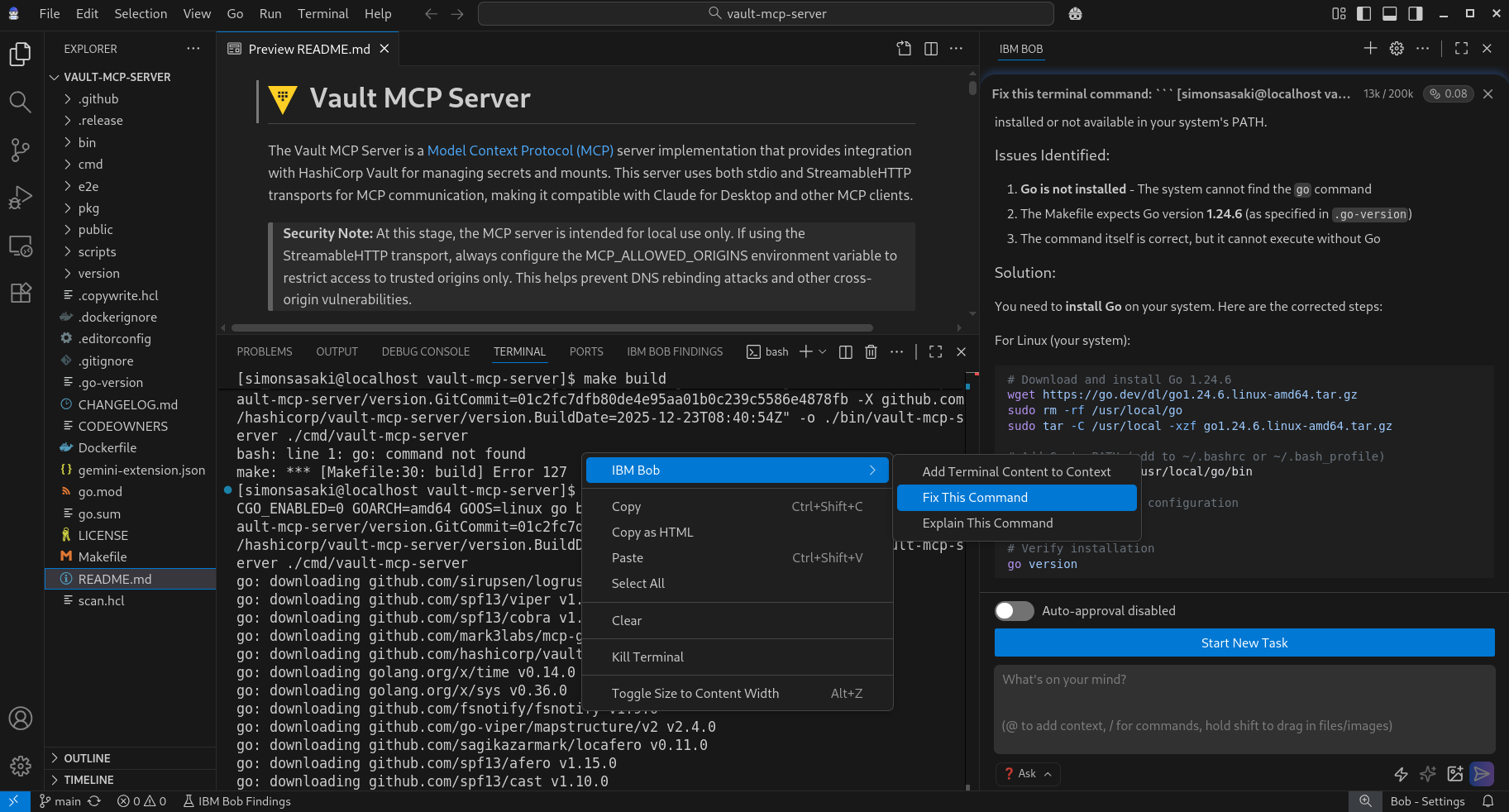
Task: Open the Terminal menu in menu bar
Action: [x=323, y=14]
